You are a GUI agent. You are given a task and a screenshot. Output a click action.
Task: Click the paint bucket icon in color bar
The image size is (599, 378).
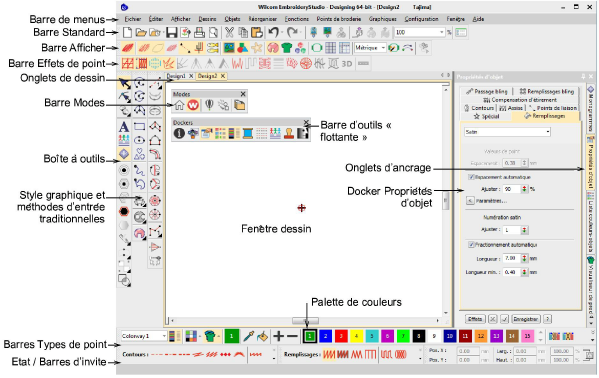click(x=262, y=336)
